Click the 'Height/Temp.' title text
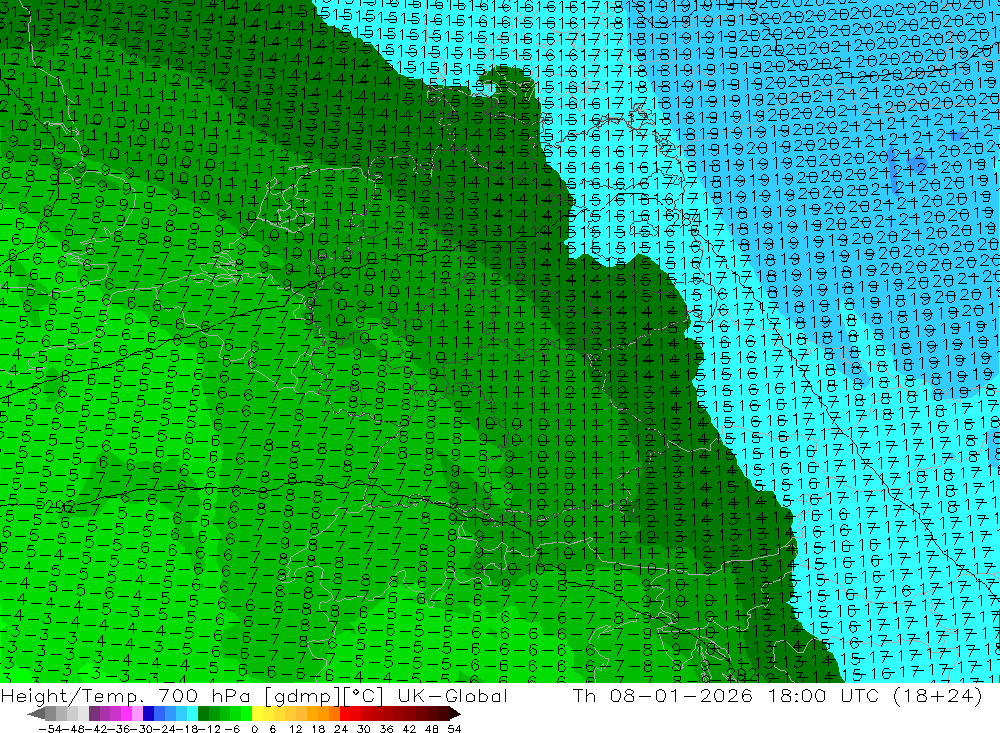The image size is (1000, 733). coord(73,696)
